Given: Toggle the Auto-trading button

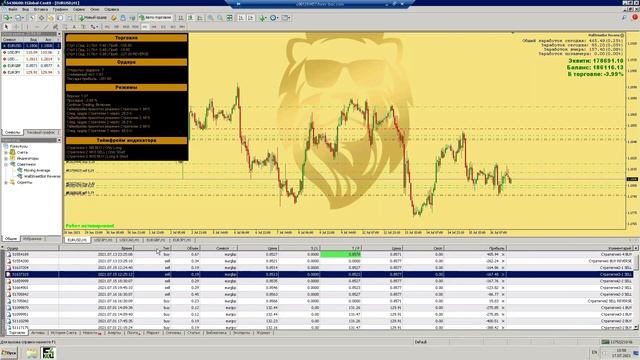Looking at the screenshot, I should 155,18.
